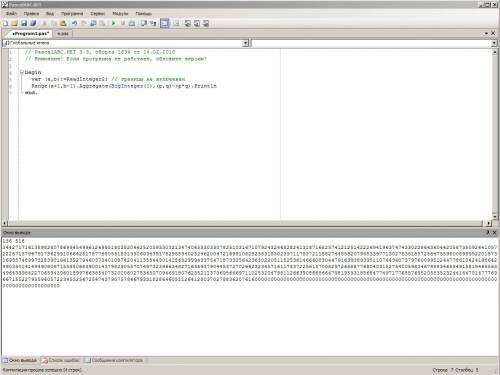Click the highlighted output window toolbar icon
Image resolution: width=500 pixels, height=375 pixels.
pyautogui.click(x=165, y=23)
